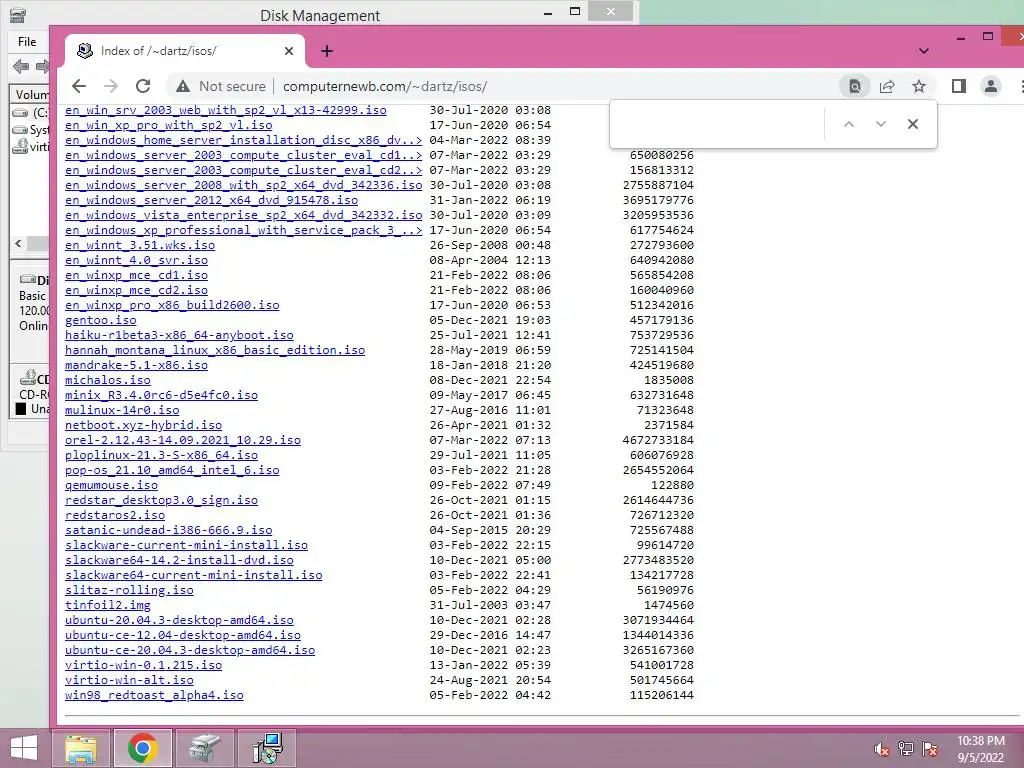
Task: Open the Action Center flag tray icon
Action: coord(930,749)
